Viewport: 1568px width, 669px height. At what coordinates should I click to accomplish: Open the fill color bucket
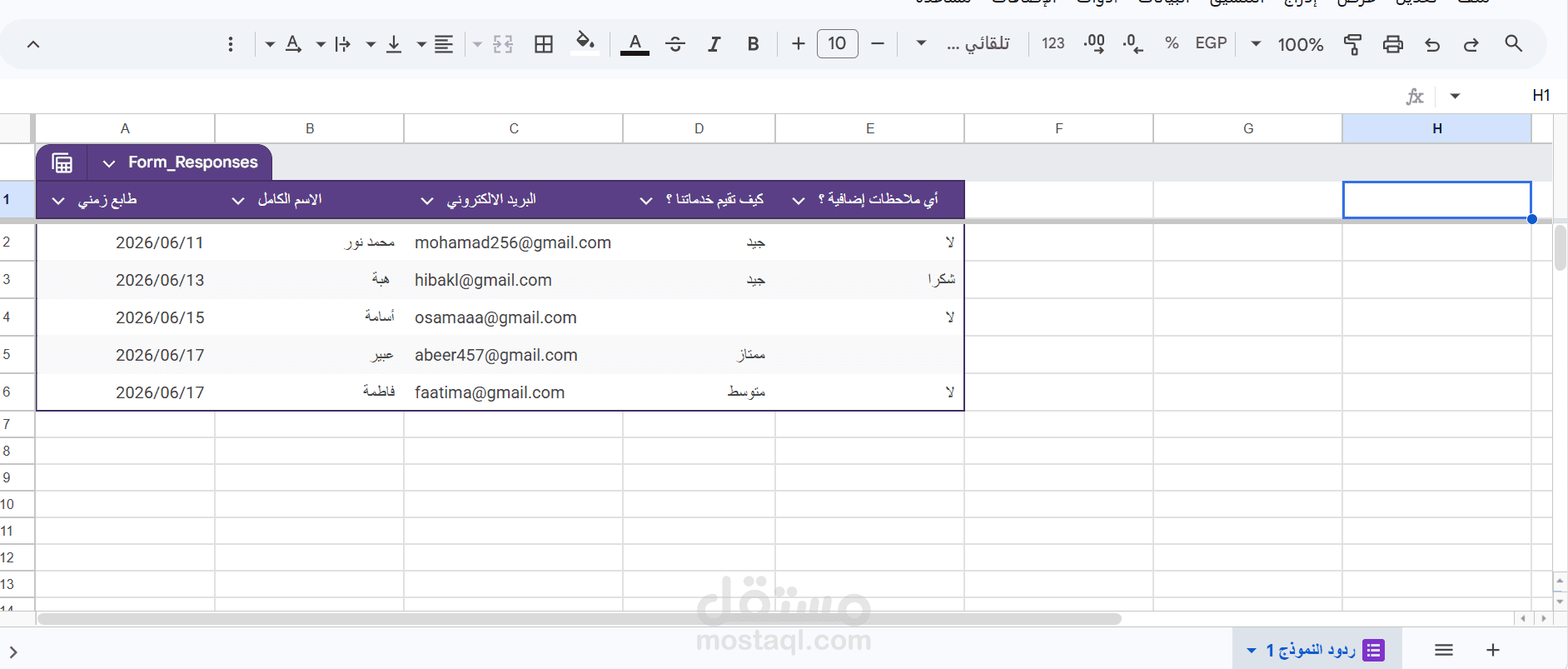(585, 43)
